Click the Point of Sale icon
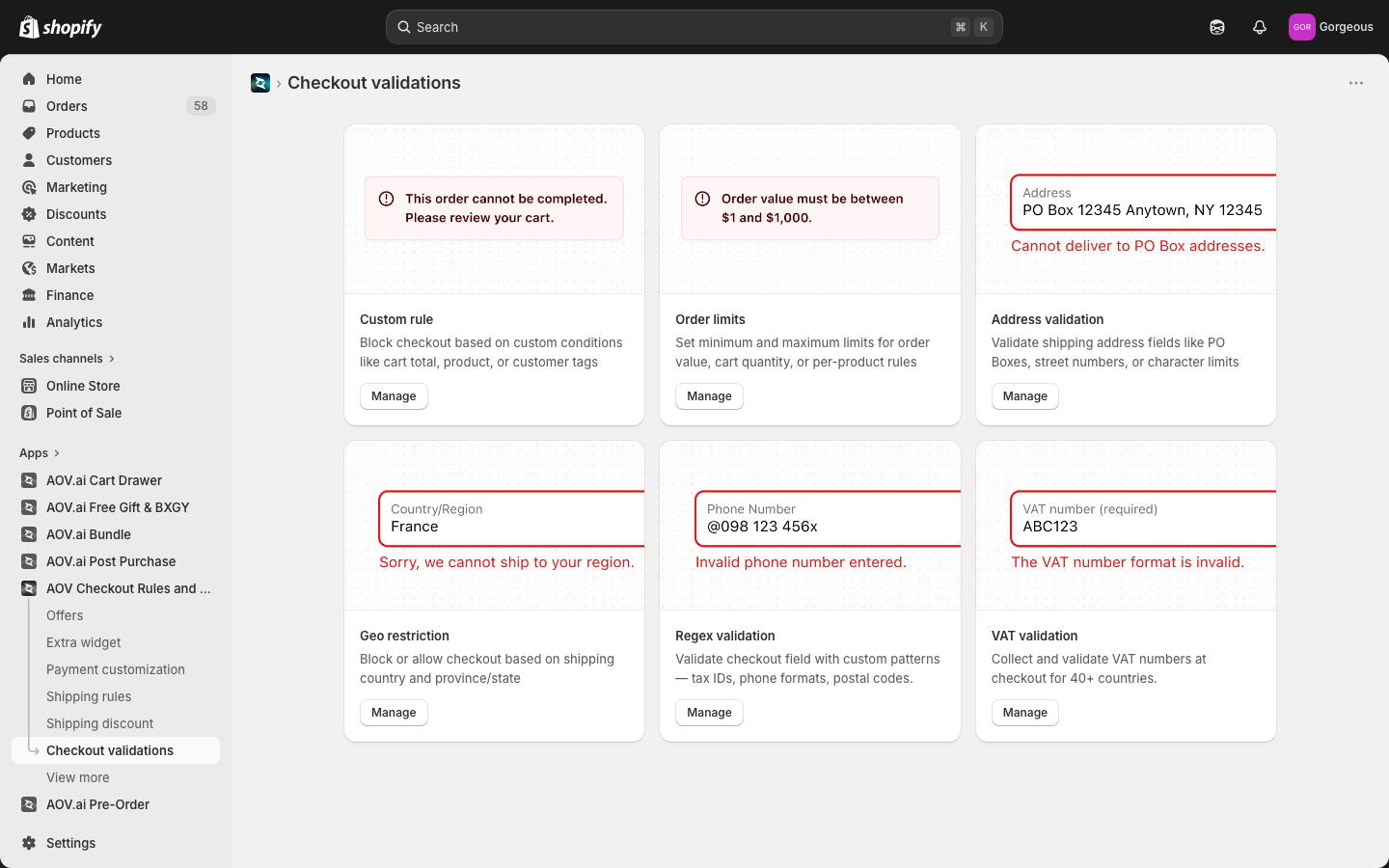Image resolution: width=1389 pixels, height=868 pixels. (x=29, y=413)
